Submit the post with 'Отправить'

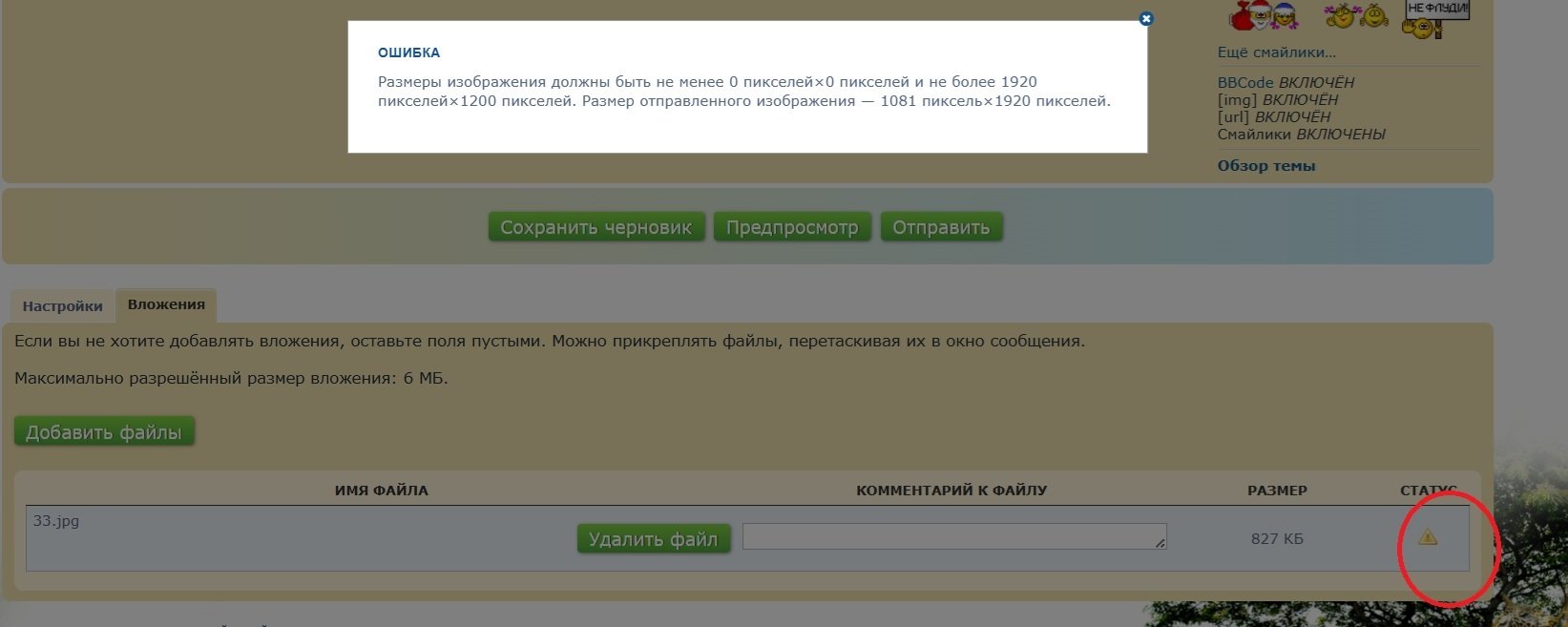(941, 227)
